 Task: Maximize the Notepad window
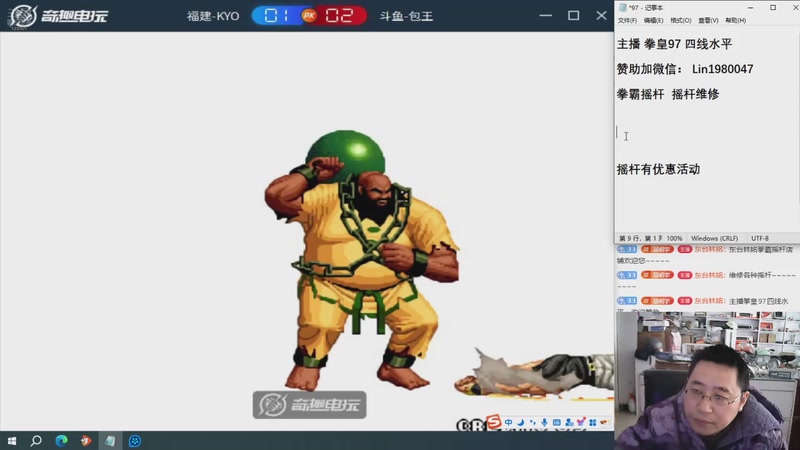773,8
